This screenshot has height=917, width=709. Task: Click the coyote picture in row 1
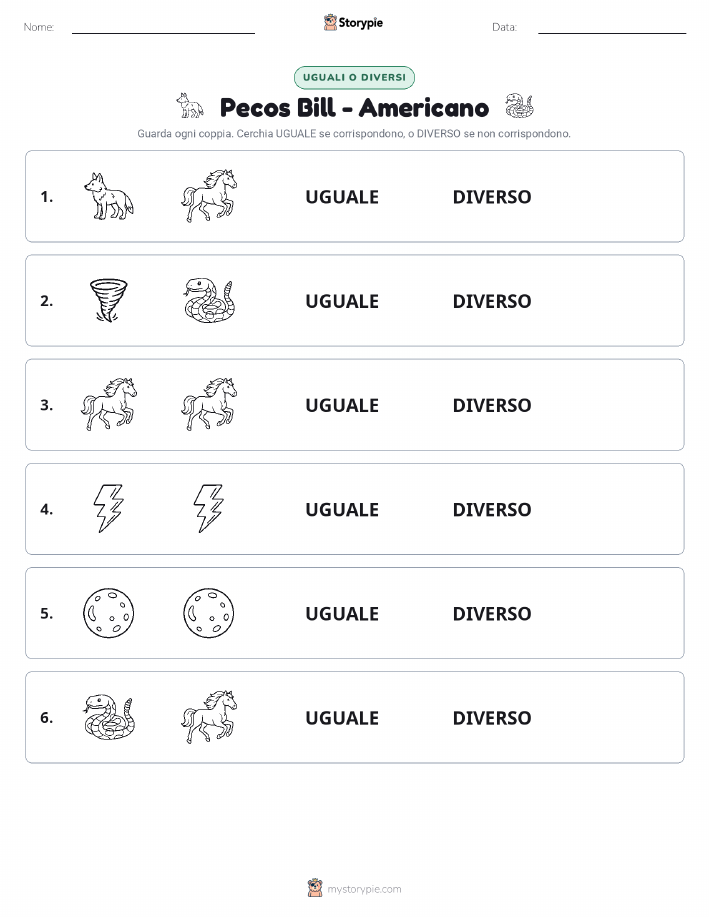coord(109,196)
